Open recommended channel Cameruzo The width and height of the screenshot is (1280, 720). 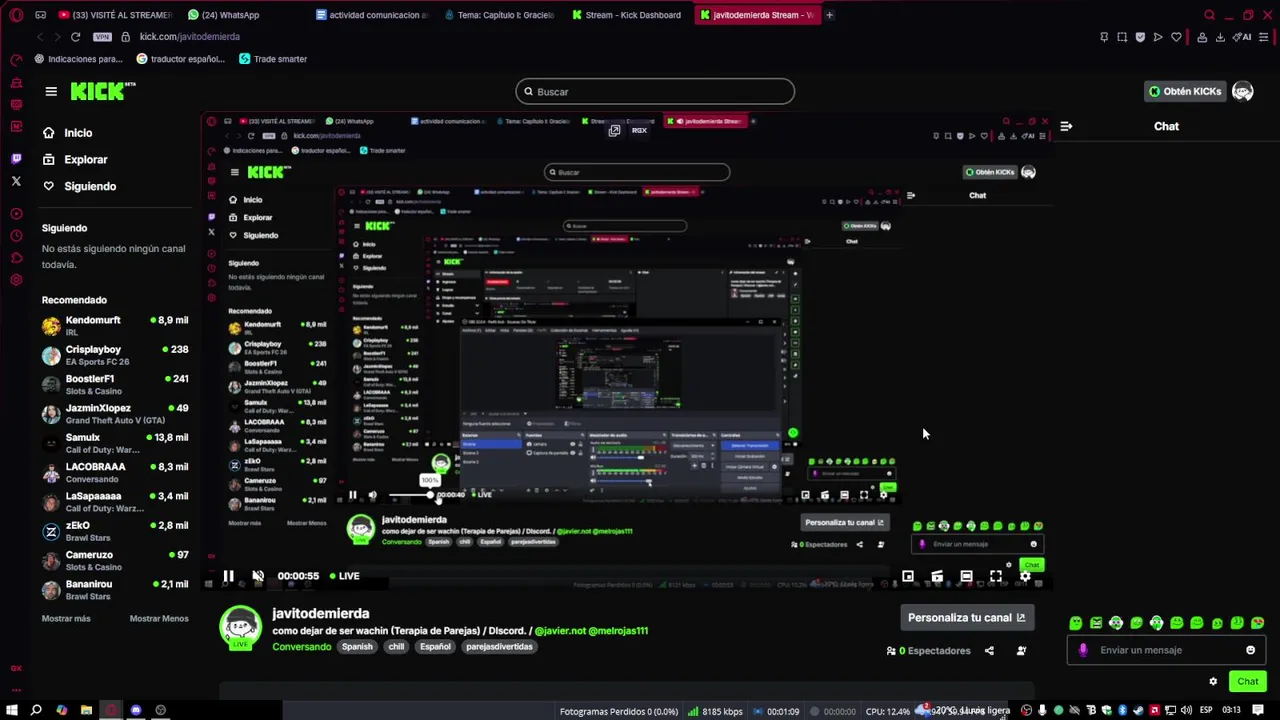tap(115, 561)
